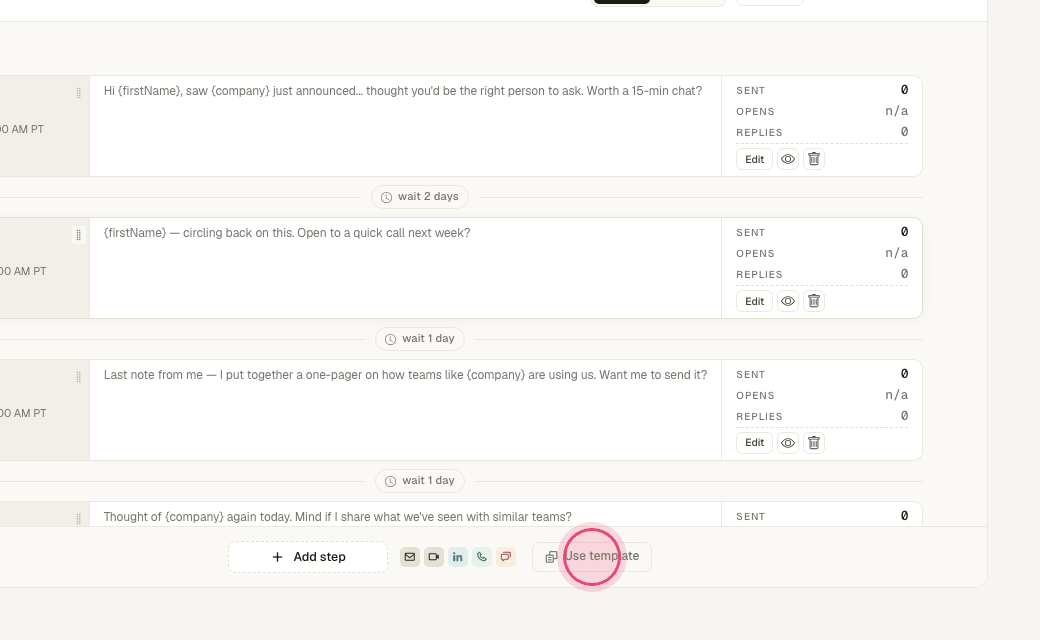This screenshot has height=640, width=1040.
Task: Preview the 'Hi {firstName}, saw {company}' step
Action: (x=788, y=159)
